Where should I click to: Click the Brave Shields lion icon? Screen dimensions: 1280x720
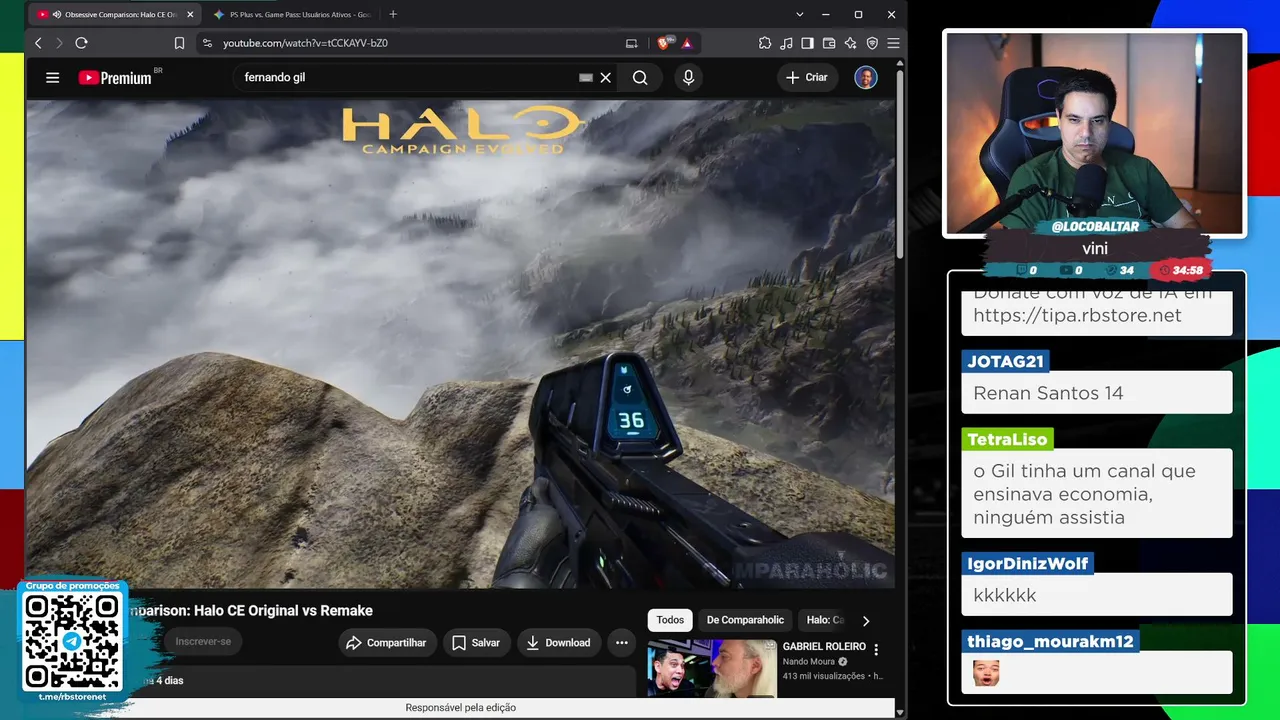coord(664,43)
